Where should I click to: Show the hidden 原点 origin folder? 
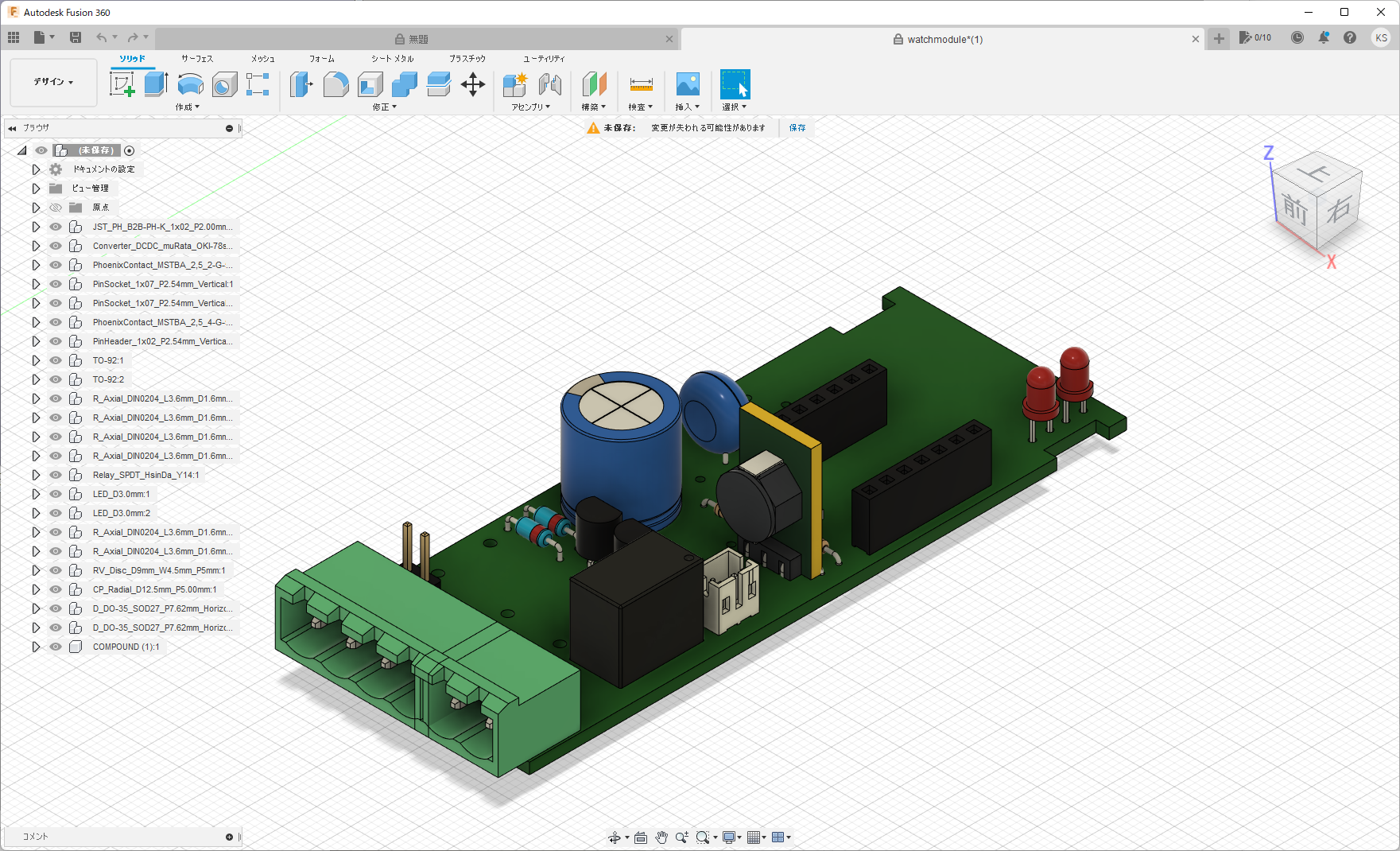56,208
